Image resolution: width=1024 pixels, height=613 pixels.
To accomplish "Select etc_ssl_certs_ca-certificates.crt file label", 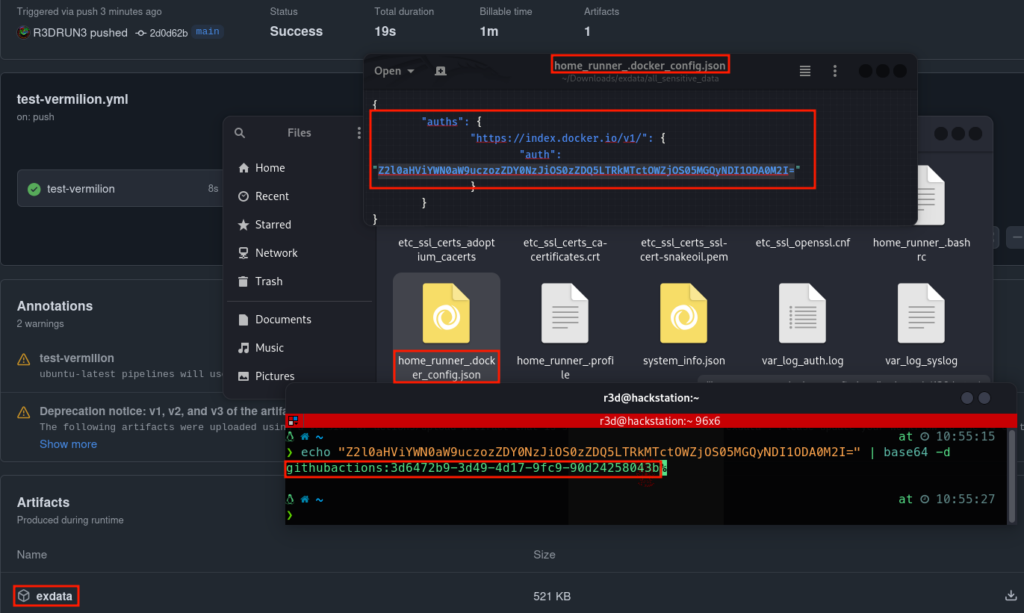I will (565, 250).
